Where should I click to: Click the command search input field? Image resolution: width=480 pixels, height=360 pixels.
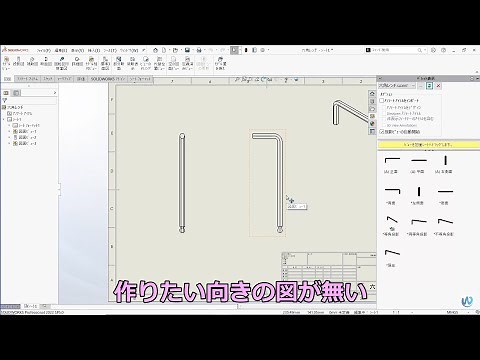pos(393,50)
